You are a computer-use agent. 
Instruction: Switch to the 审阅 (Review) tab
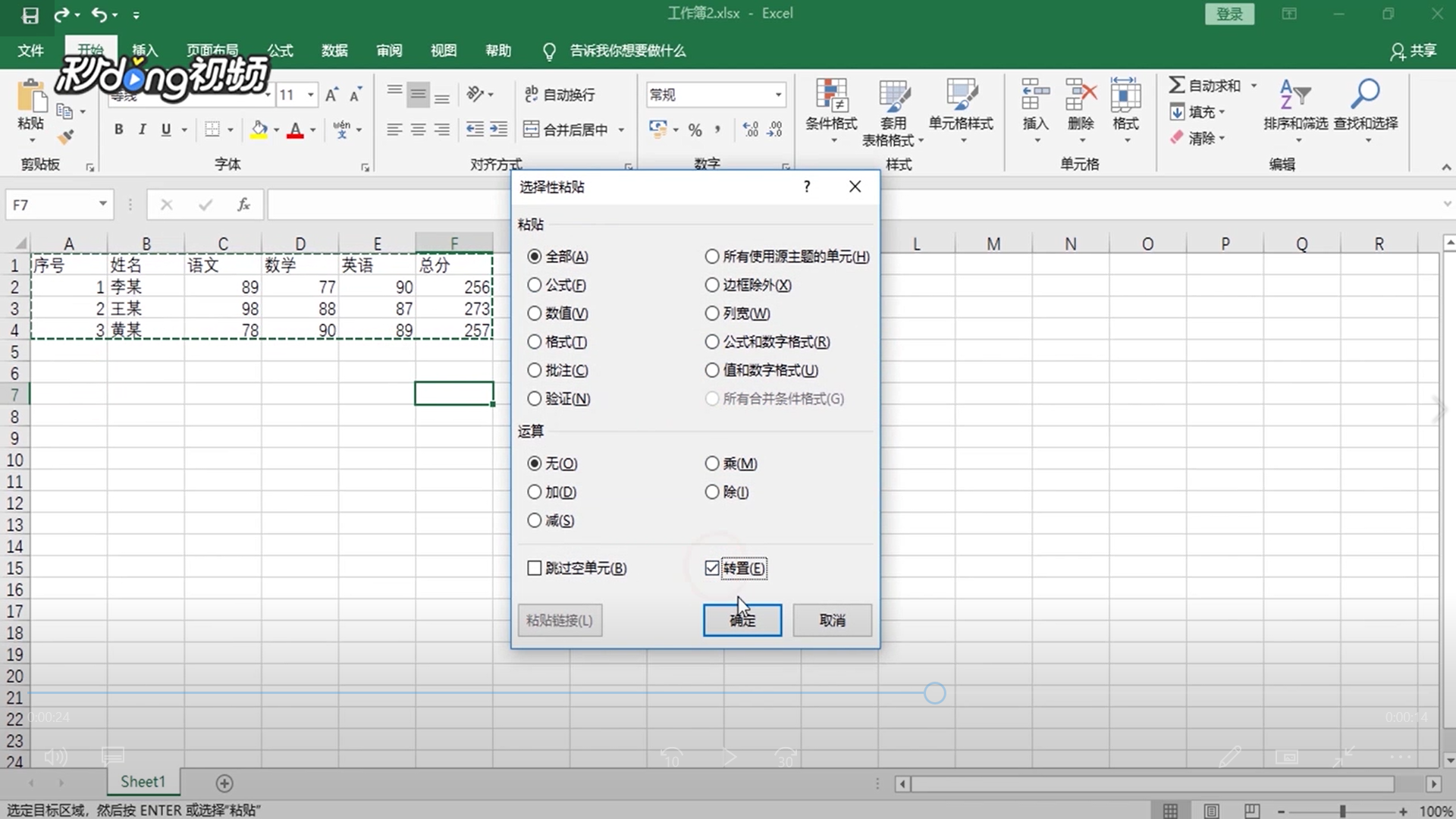point(389,51)
